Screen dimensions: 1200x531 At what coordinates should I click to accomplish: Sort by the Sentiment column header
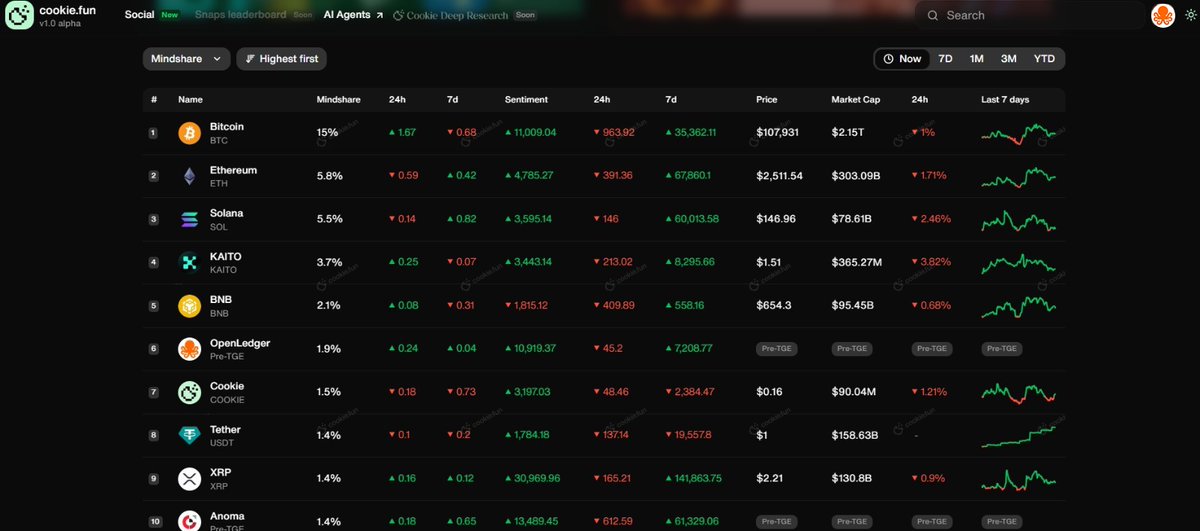click(526, 100)
